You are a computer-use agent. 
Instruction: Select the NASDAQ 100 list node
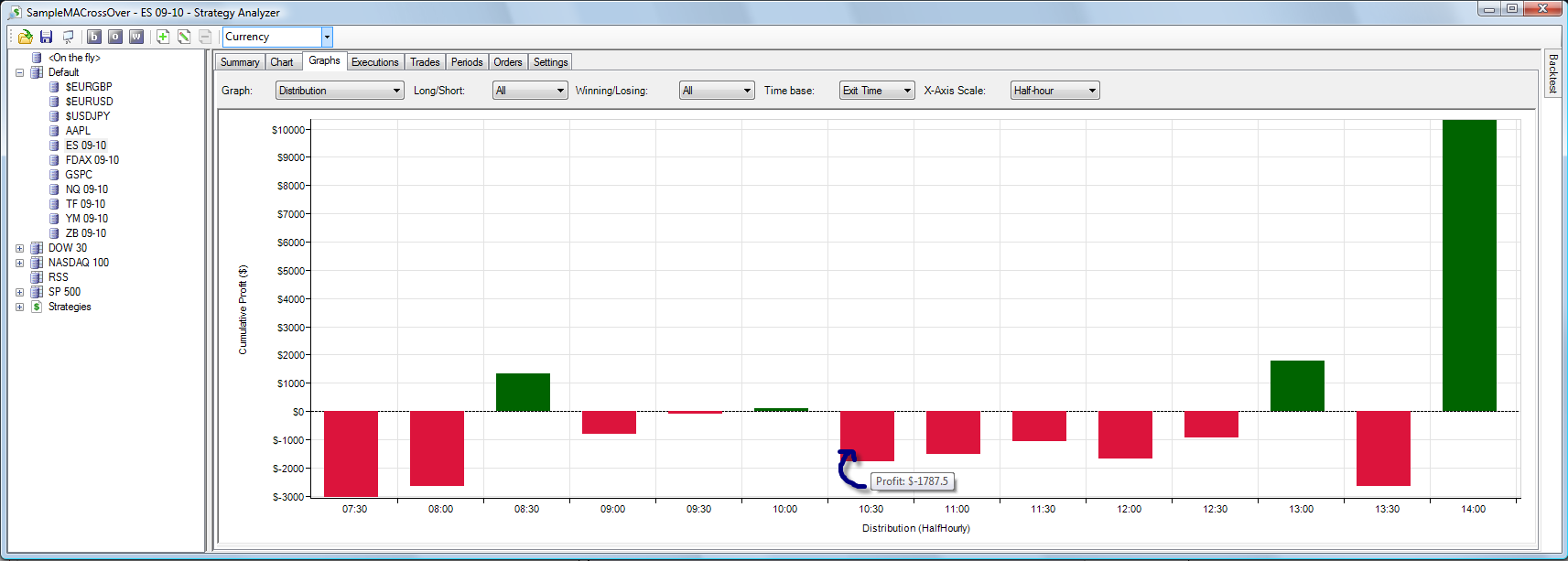[x=79, y=263]
